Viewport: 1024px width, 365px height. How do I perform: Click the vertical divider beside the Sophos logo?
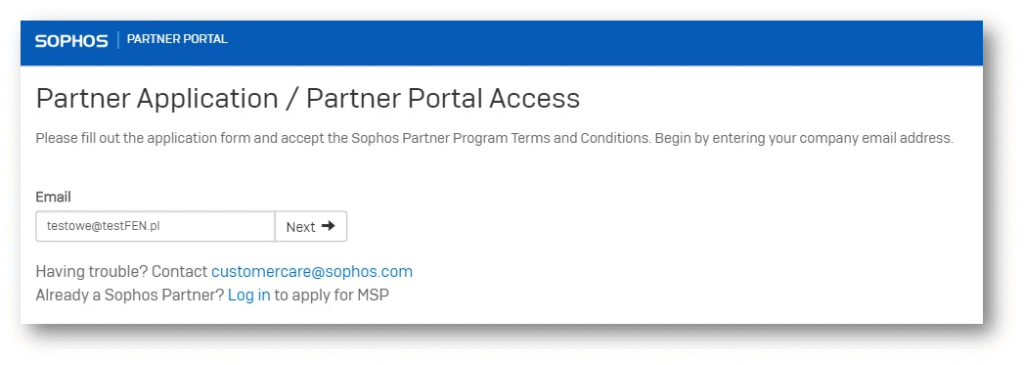[118, 40]
